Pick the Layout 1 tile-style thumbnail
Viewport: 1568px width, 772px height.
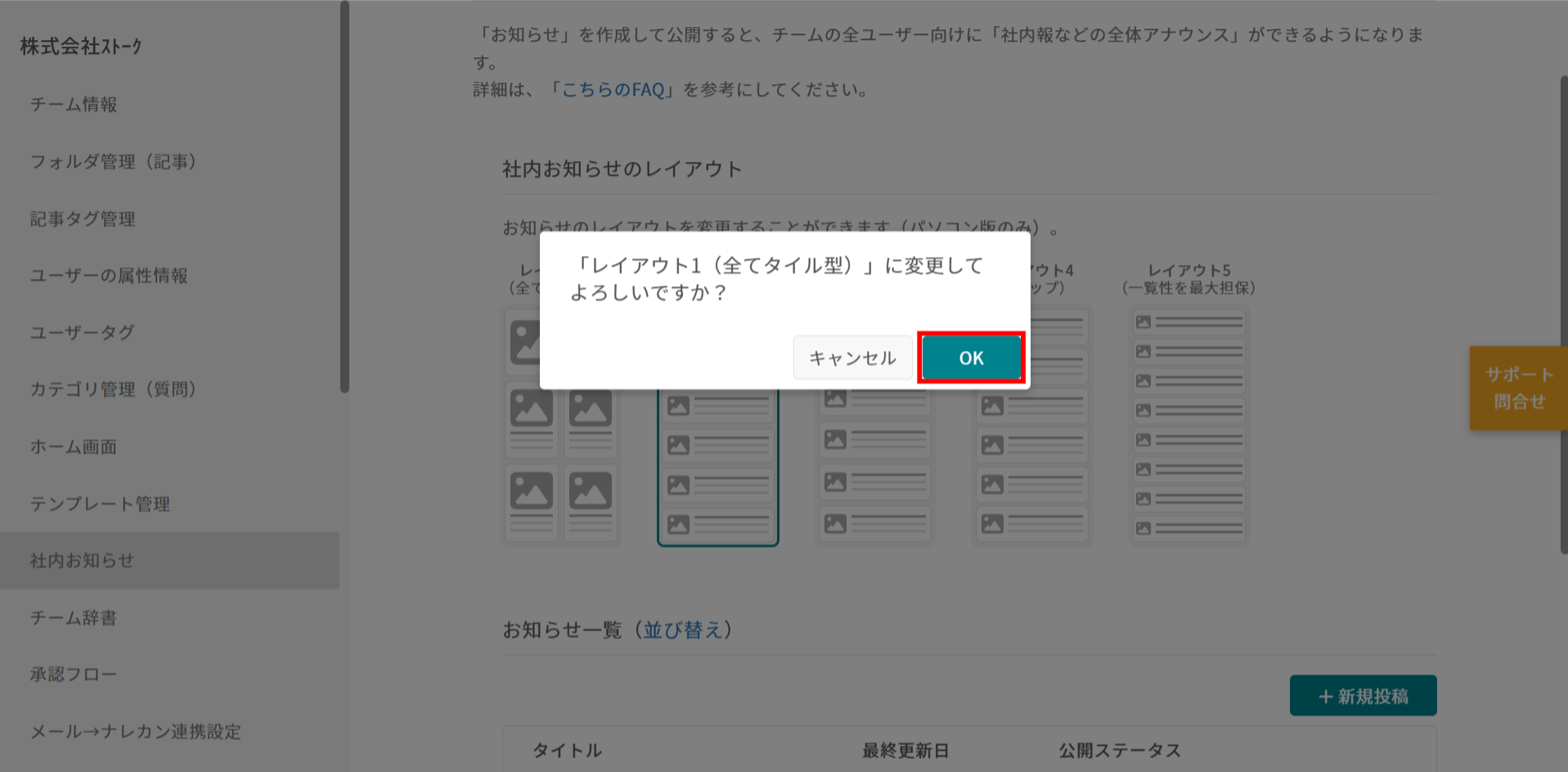[561, 466]
